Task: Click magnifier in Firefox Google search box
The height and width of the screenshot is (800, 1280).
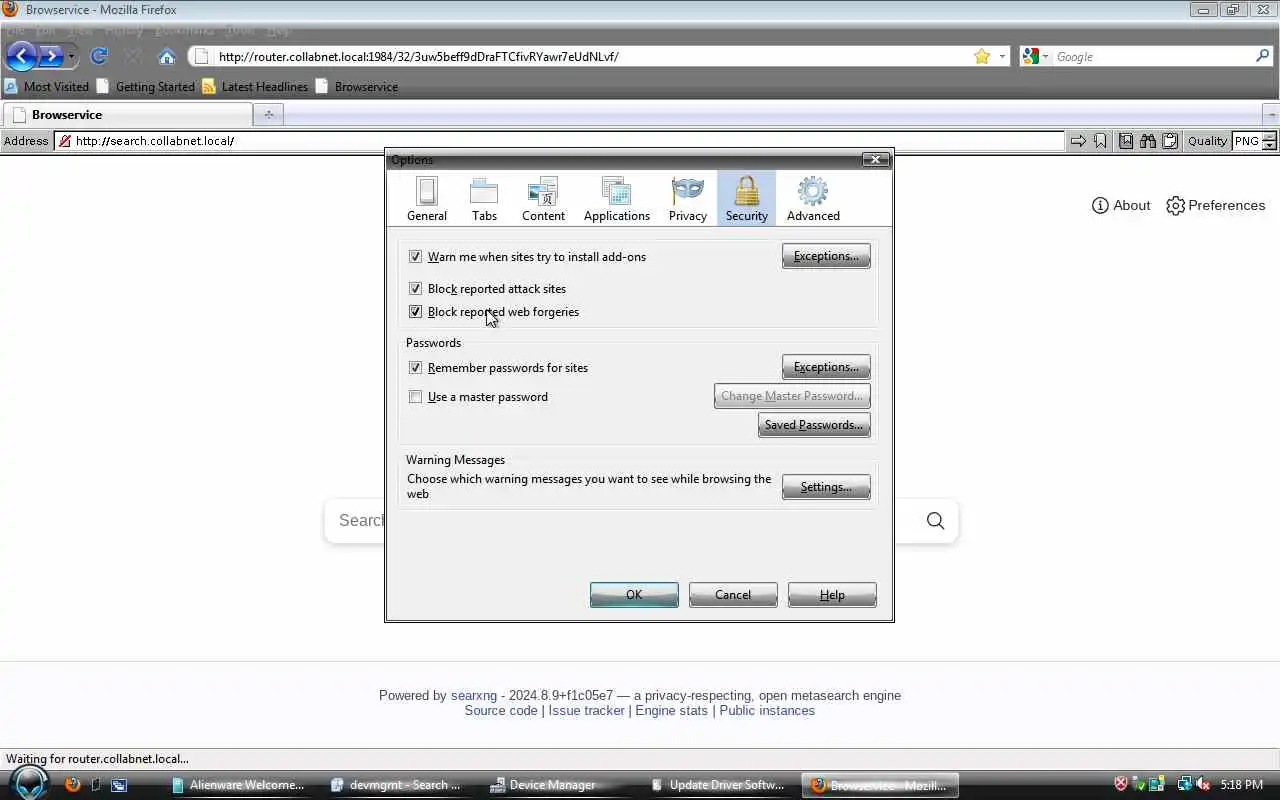Action: 1262,56
